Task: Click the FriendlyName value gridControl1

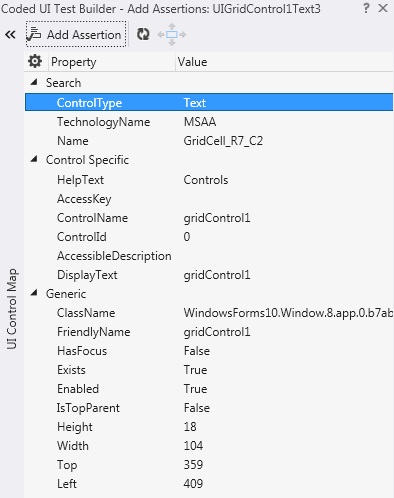Action: tap(217, 332)
